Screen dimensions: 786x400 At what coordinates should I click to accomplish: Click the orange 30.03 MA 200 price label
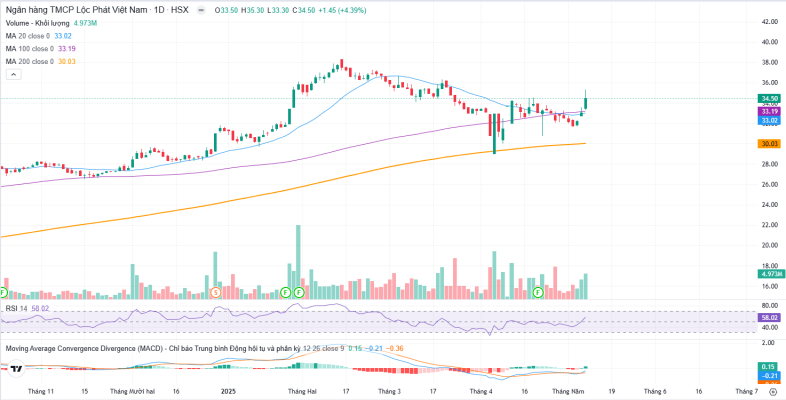click(769, 144)
